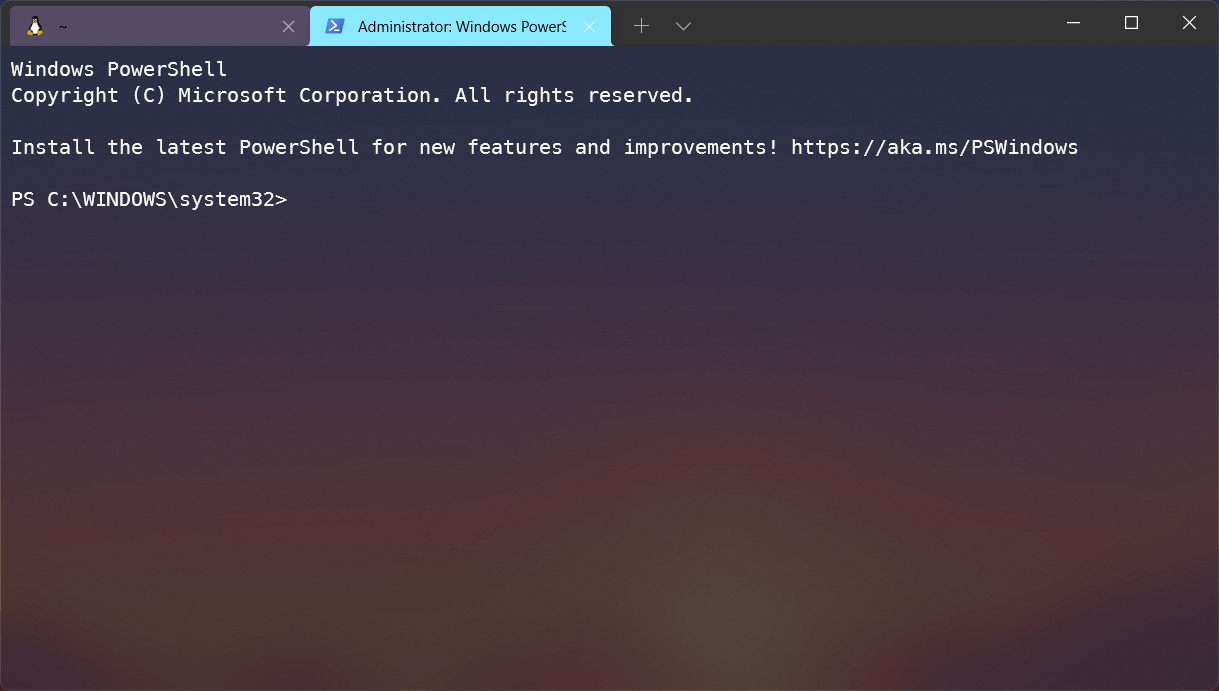The width and height of the screenshot is (1219, 691).
Task: Open the https://aka.ms/PSWindows link
Action: [934, 147]
